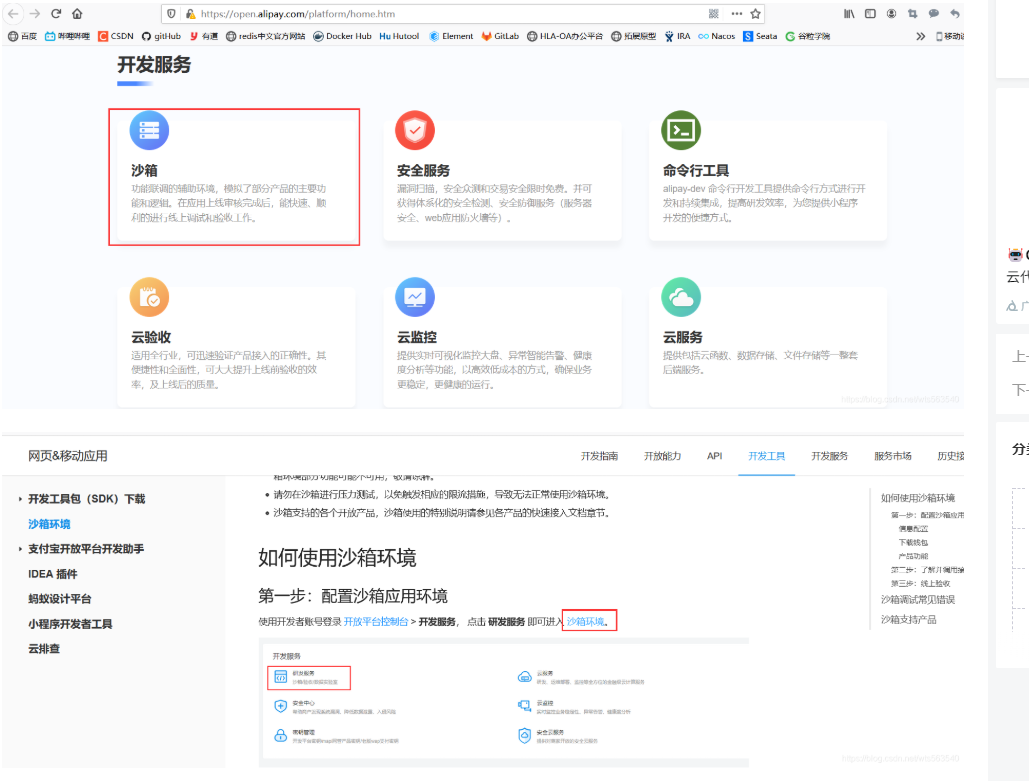The image size is (1029, 781).
Task: Open the 沙箱 card title
Action: 144,171
